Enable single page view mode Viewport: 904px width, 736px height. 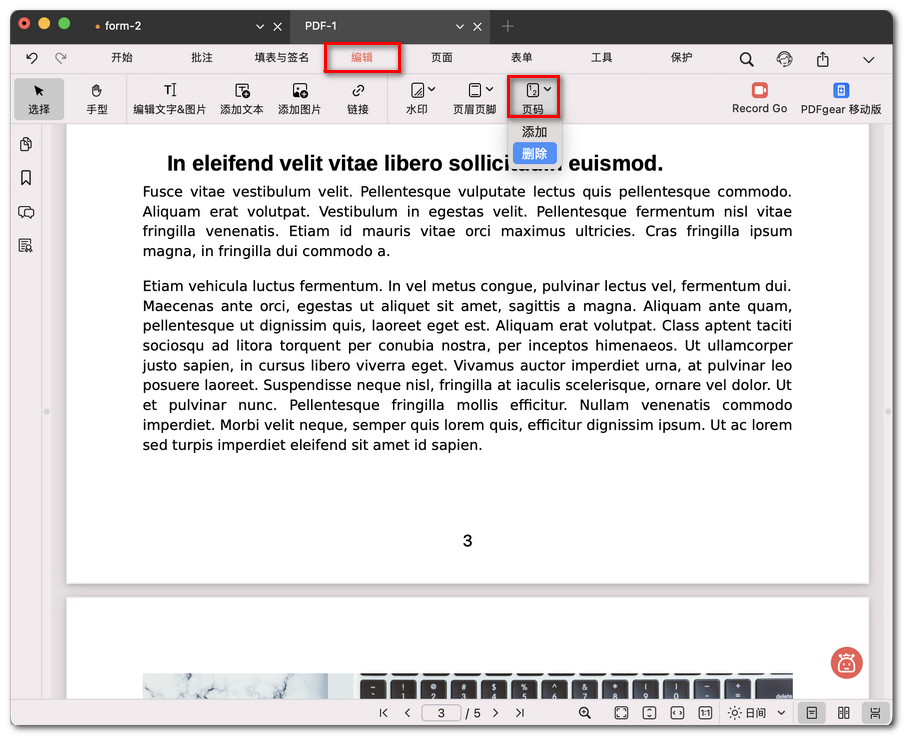click(x=811, y=712)
